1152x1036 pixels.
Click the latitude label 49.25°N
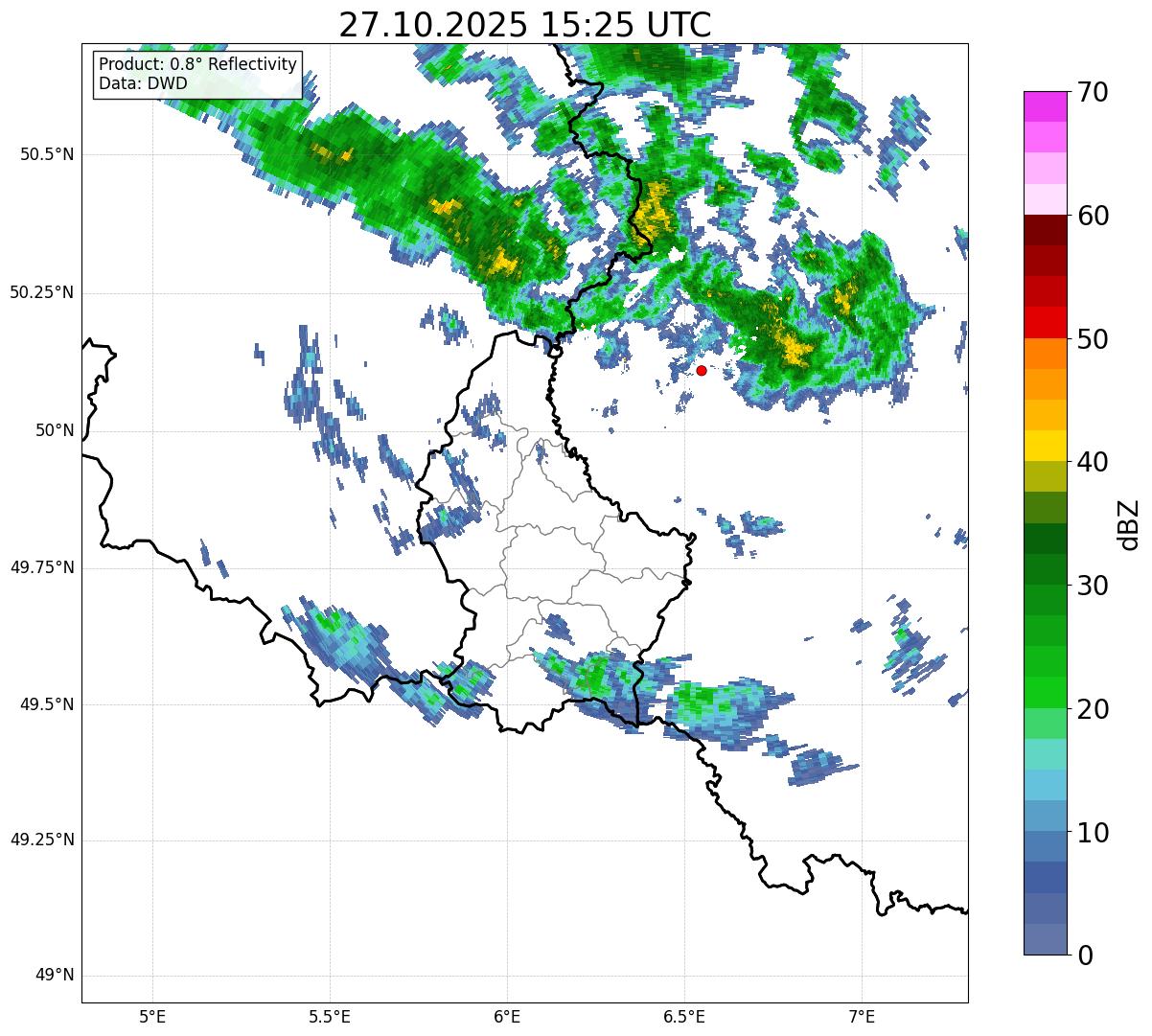point(42,840)
